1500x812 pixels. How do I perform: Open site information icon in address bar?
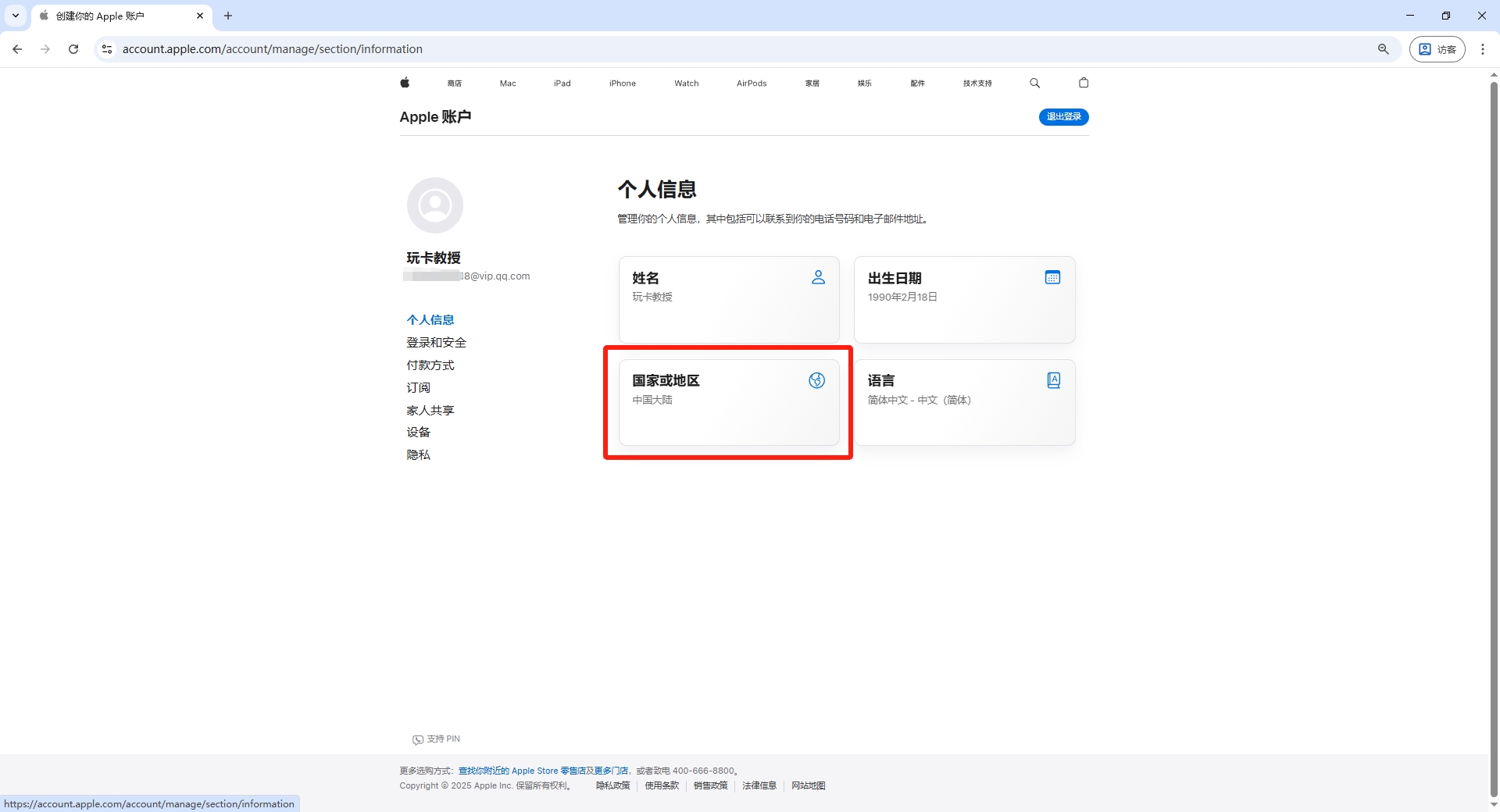pos(107,49)
